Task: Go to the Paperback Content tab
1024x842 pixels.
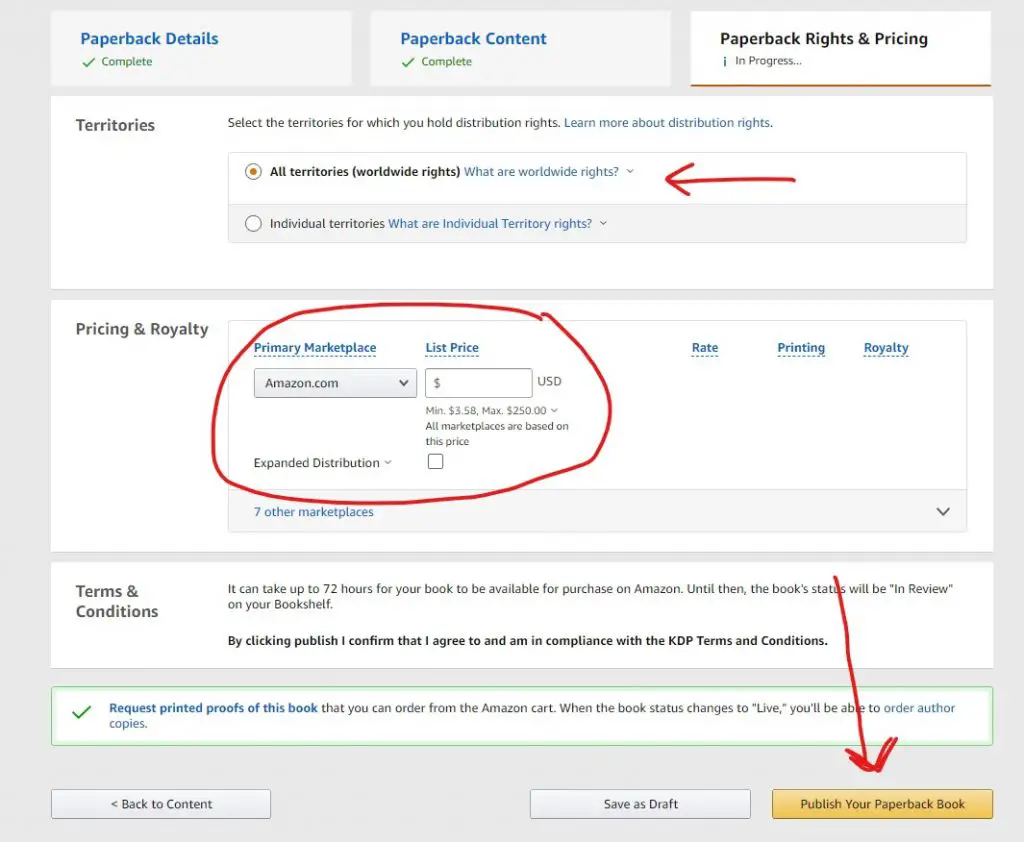Action: (473, 39)
